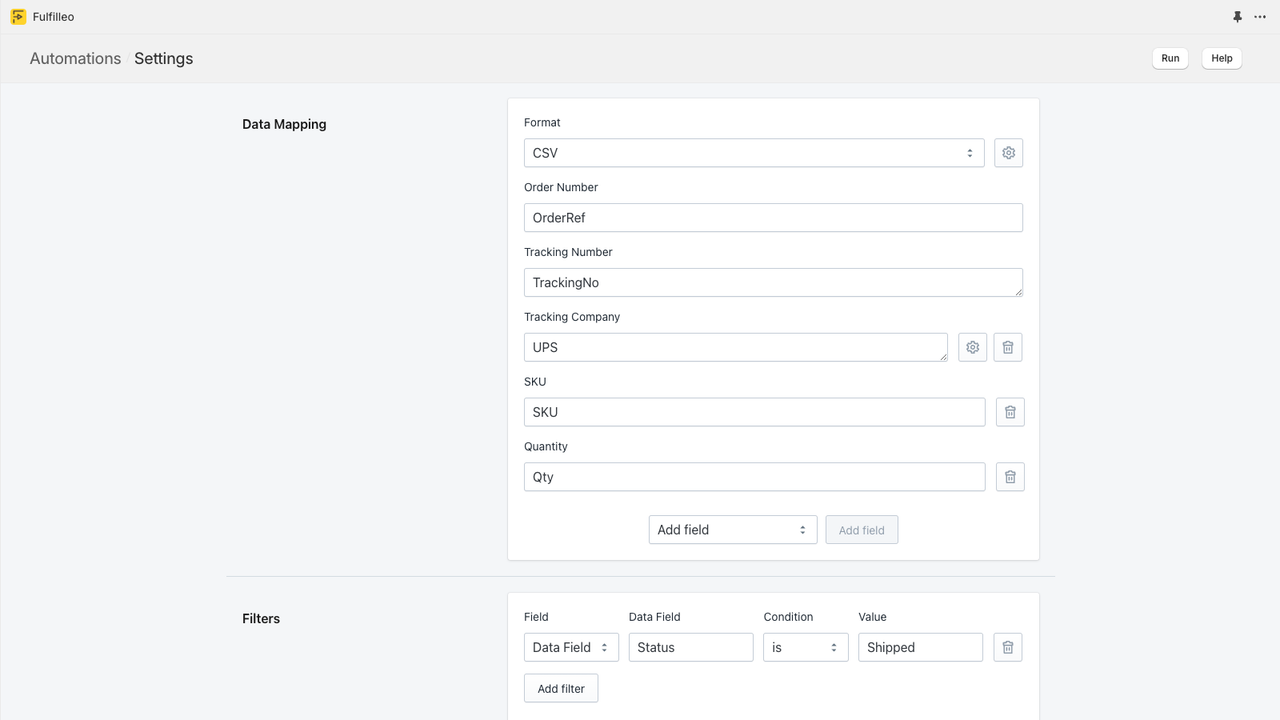Expand the Add field dropdown

pyautogui.click(x=733, y=529)
